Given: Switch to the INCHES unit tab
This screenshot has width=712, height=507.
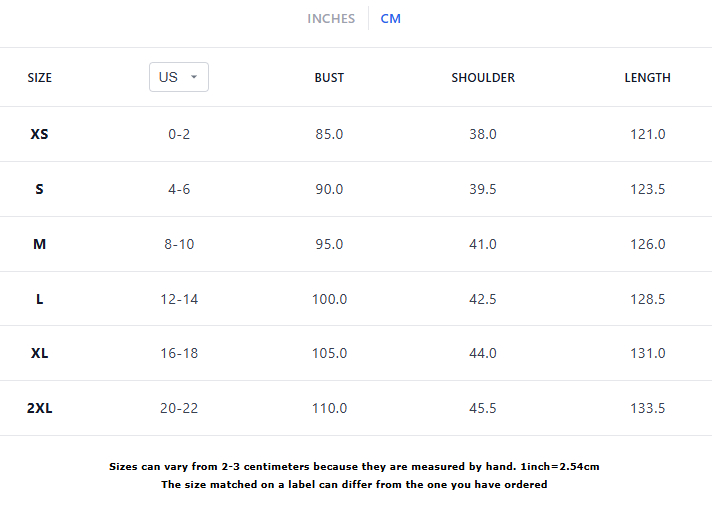Looking at the screenshot, I should pyautogui.click(x=331, y=19).
